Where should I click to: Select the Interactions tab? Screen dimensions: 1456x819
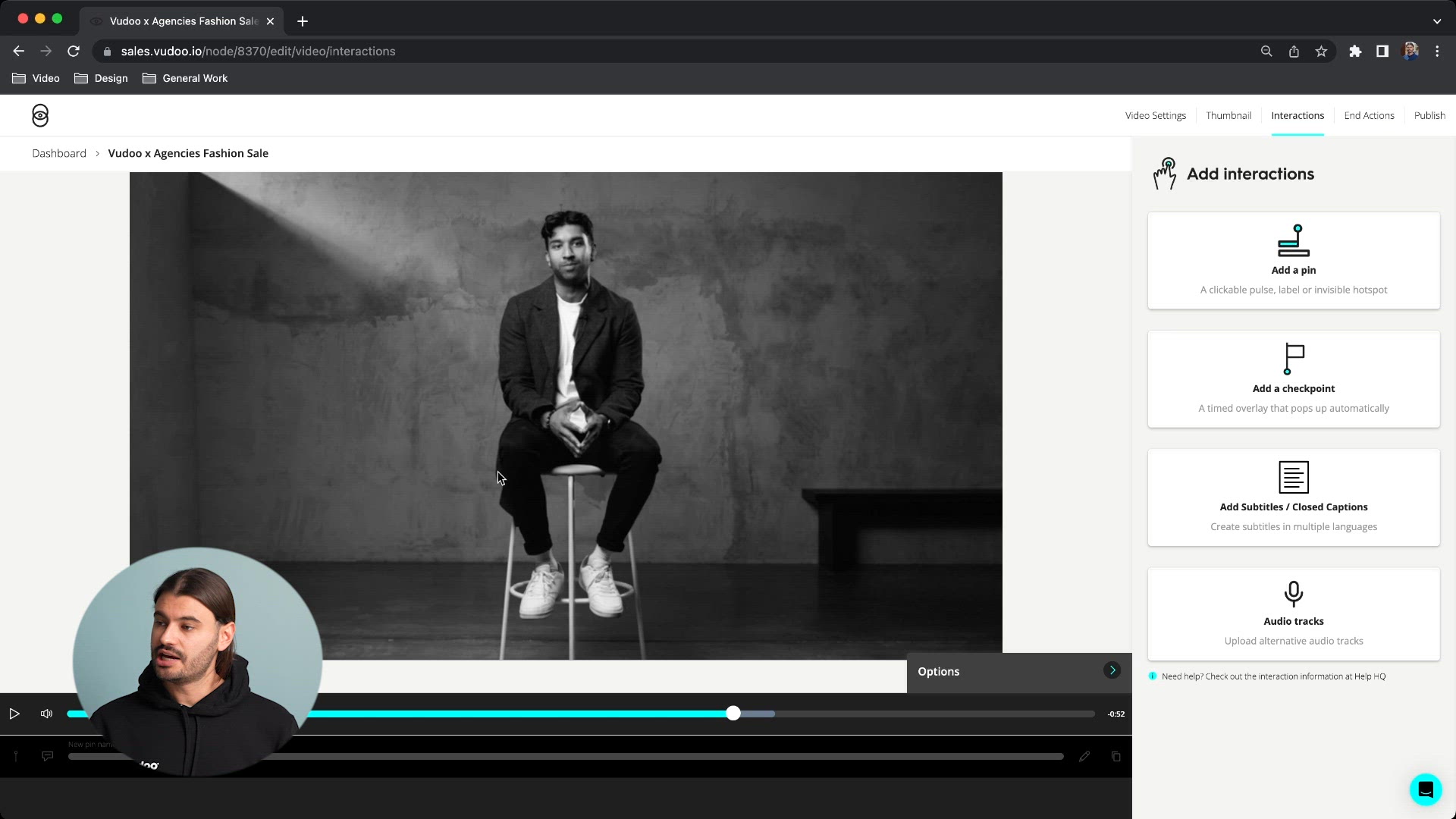[x=1298, y=115]
